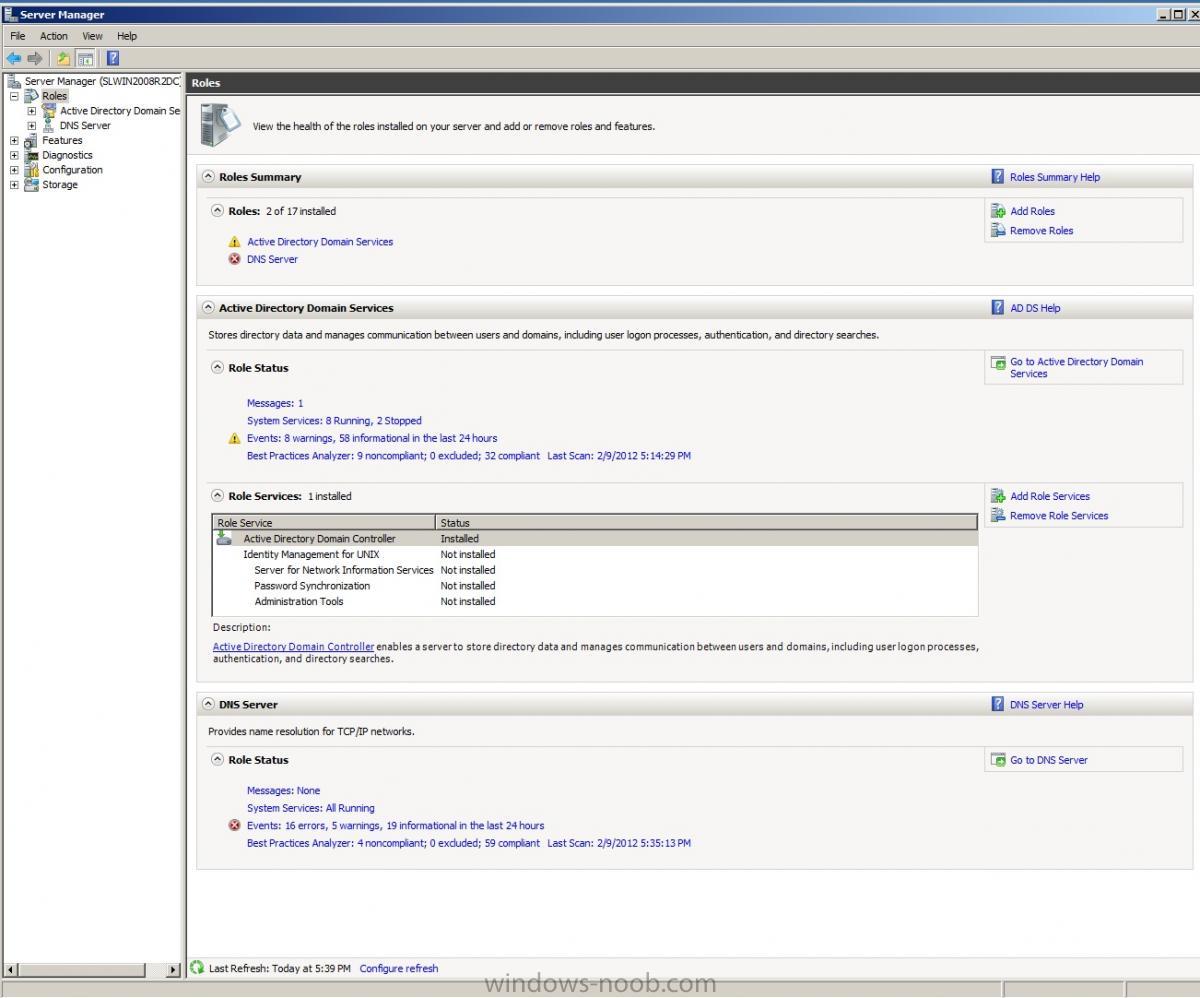
Task: Collapse the Roles node in the tree
Action: point(14,96)
